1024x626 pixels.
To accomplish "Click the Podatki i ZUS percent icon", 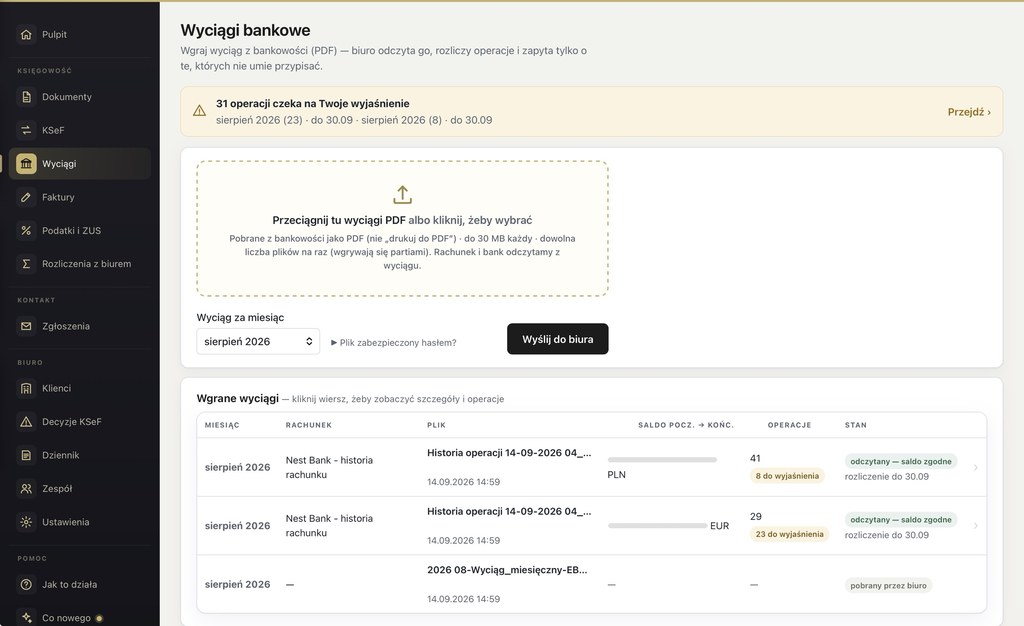I will coord(26,230).
